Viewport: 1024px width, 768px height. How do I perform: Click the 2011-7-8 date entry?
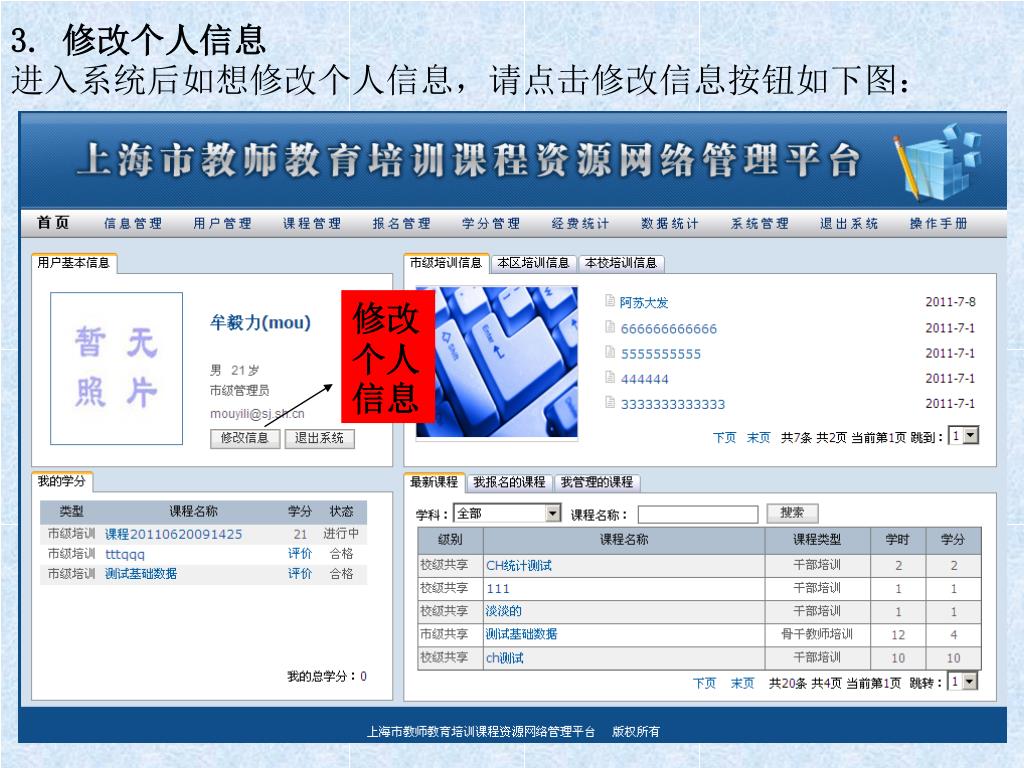950,302
